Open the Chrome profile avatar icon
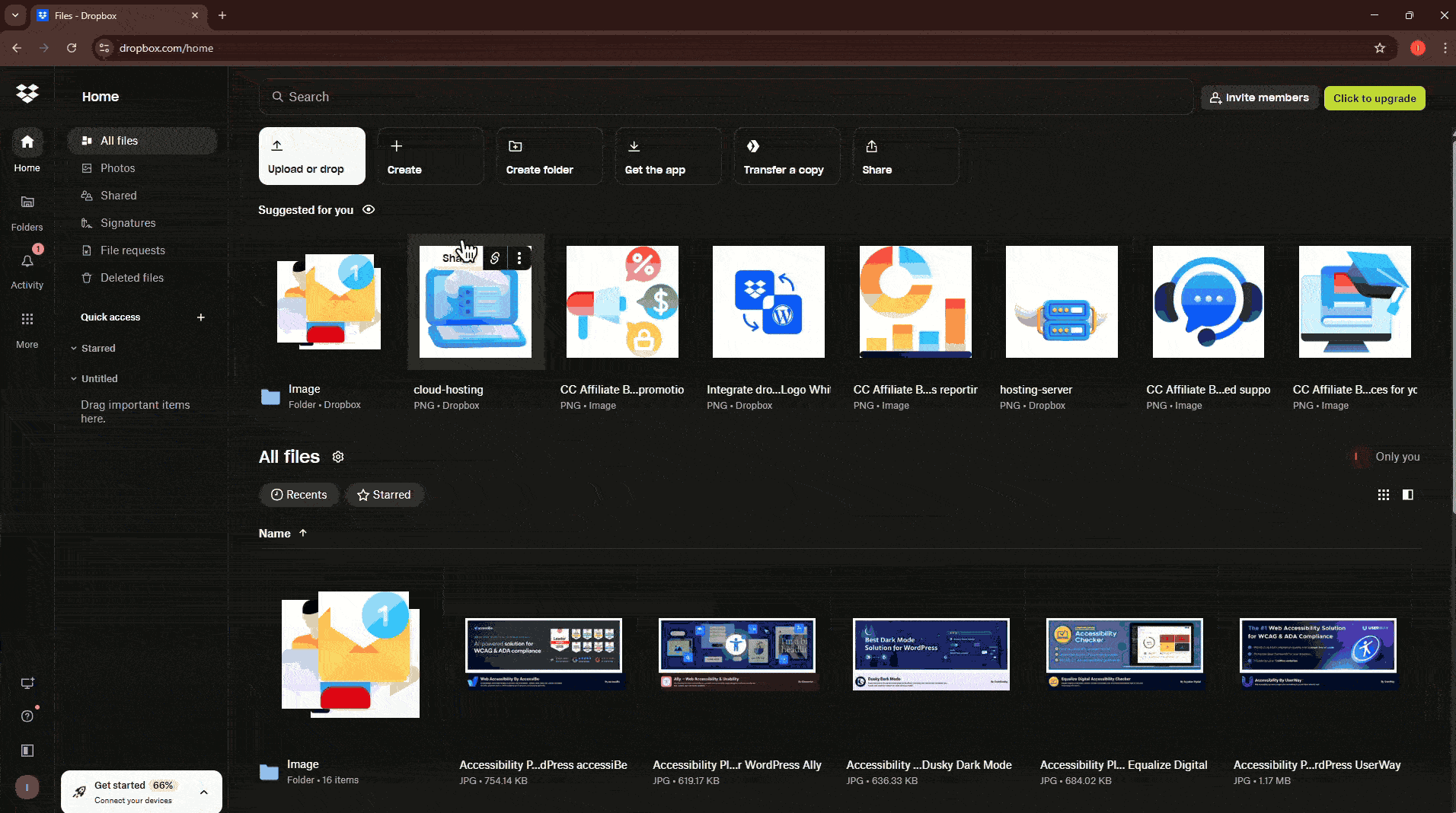 coord(1417,48)
